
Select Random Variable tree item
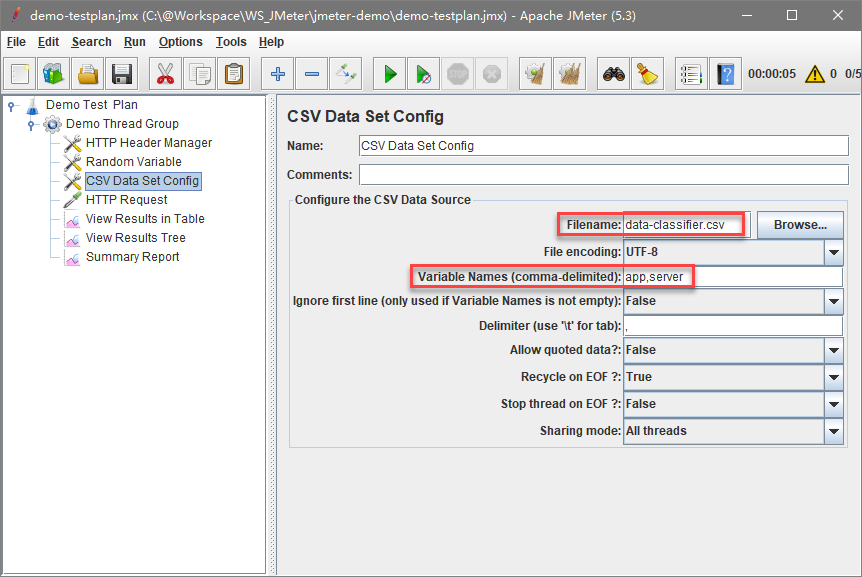click(x=134, y=162)
